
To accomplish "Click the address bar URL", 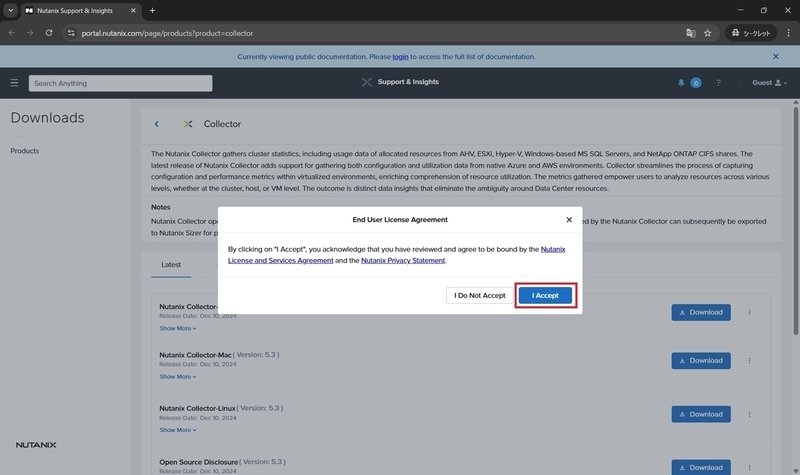I will (x=167, y=33).
